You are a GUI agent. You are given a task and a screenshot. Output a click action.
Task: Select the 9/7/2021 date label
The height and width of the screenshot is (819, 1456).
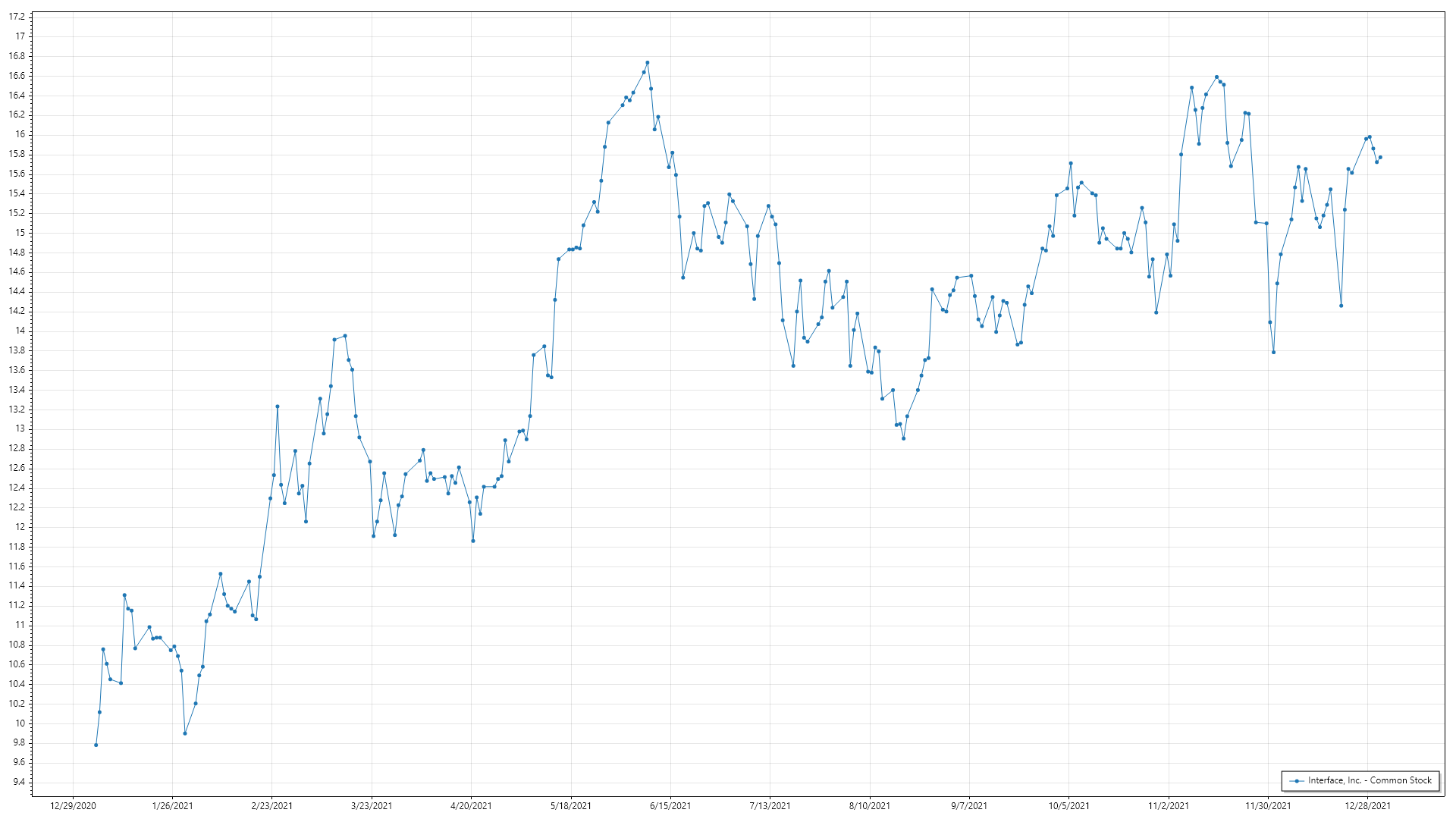pos(969,806)
